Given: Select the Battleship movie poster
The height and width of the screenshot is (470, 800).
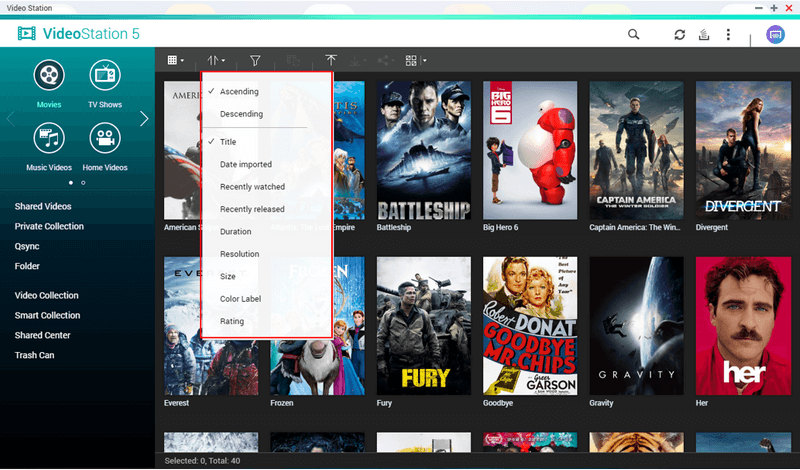Looking at the screenshot, I should click(x=424, y=151).
